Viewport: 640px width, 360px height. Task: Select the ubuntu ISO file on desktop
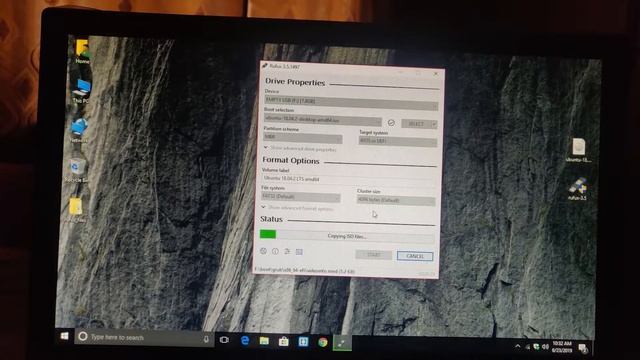(x=579, y=150)
